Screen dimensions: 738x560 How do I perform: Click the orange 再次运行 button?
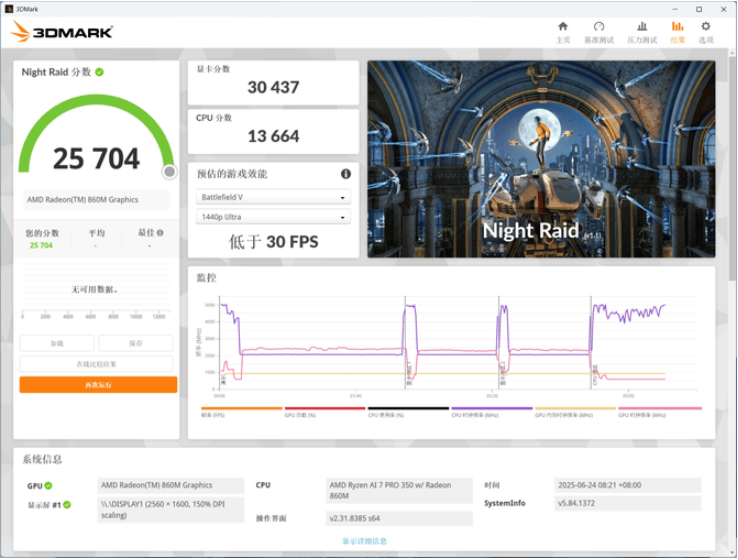pos(98,385)
